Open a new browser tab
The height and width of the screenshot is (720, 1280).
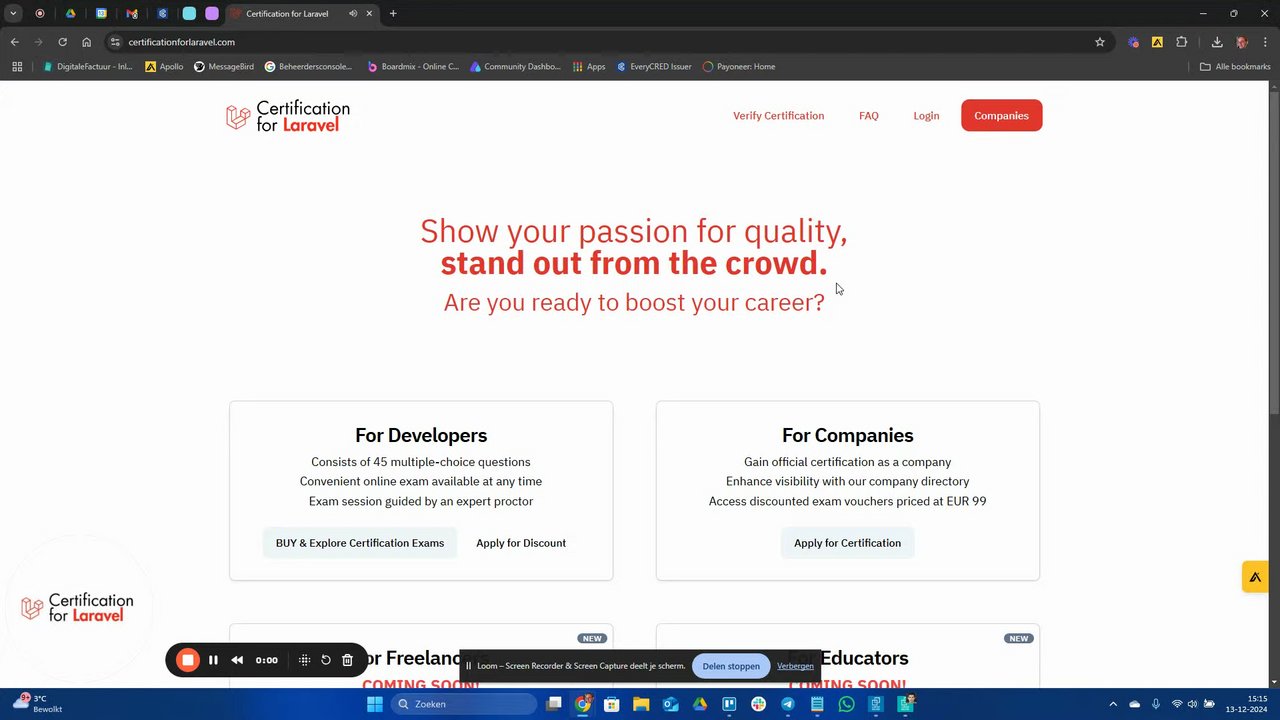pos(393,14)
